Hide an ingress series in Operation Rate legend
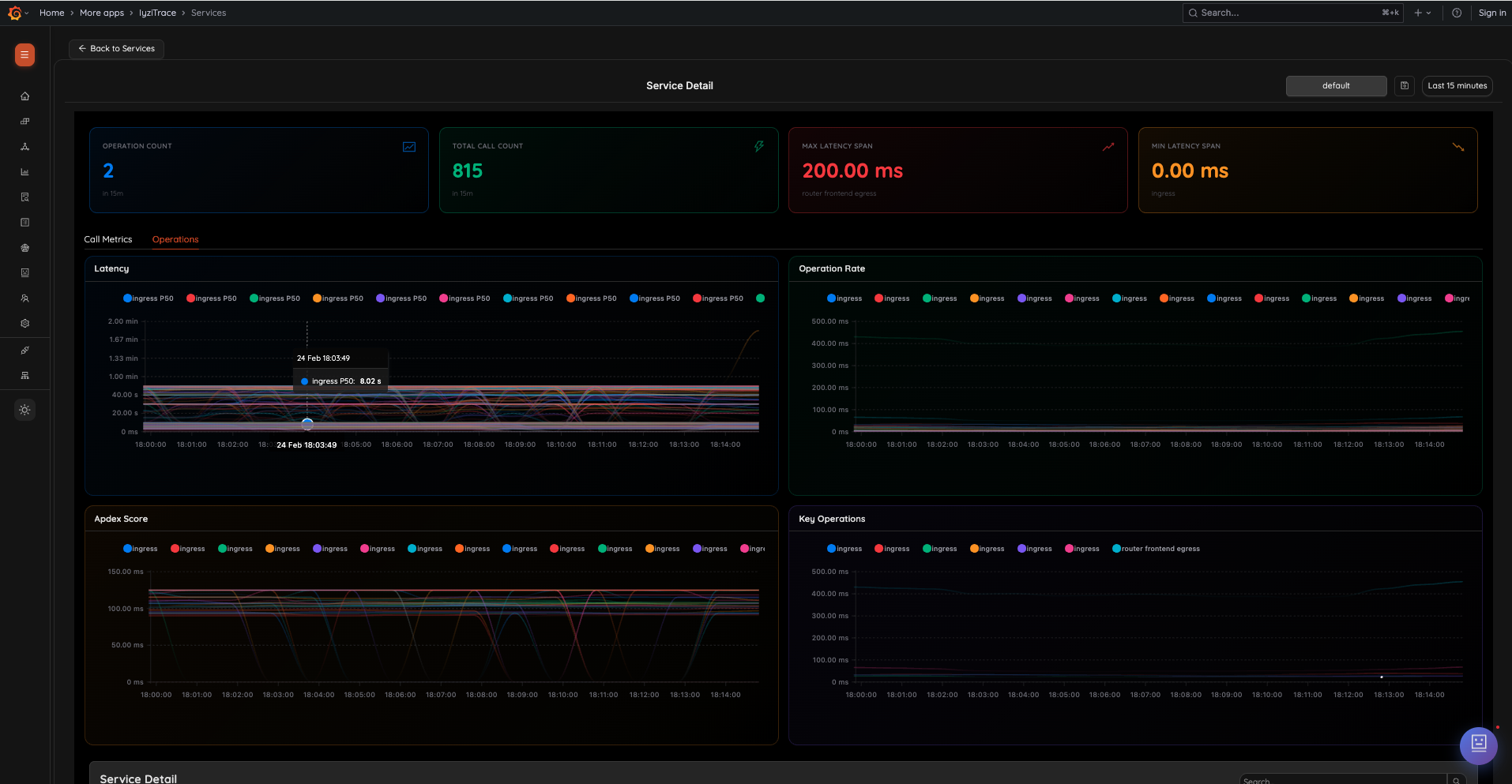 pyautogui.click(x=844, y=298)
